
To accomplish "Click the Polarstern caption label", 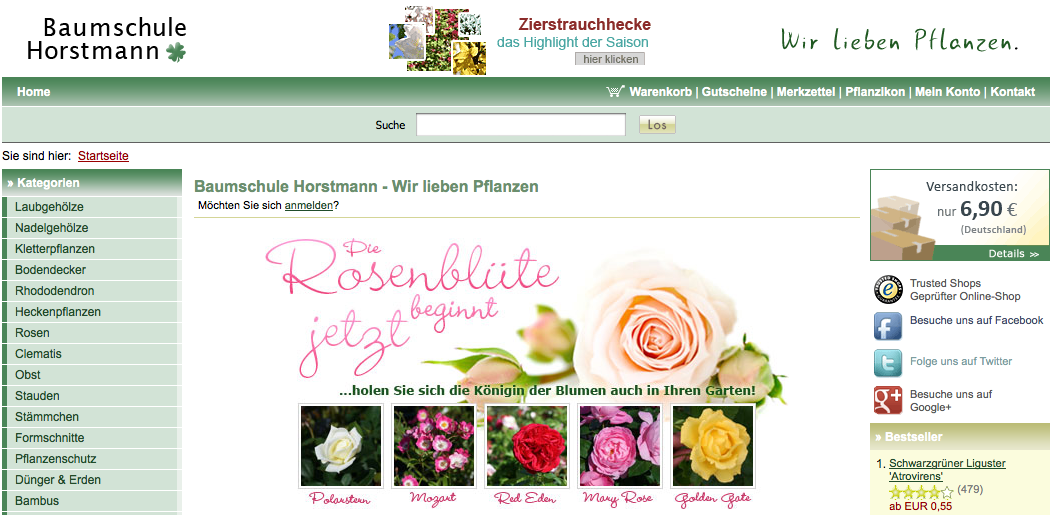I will [340, 499].
